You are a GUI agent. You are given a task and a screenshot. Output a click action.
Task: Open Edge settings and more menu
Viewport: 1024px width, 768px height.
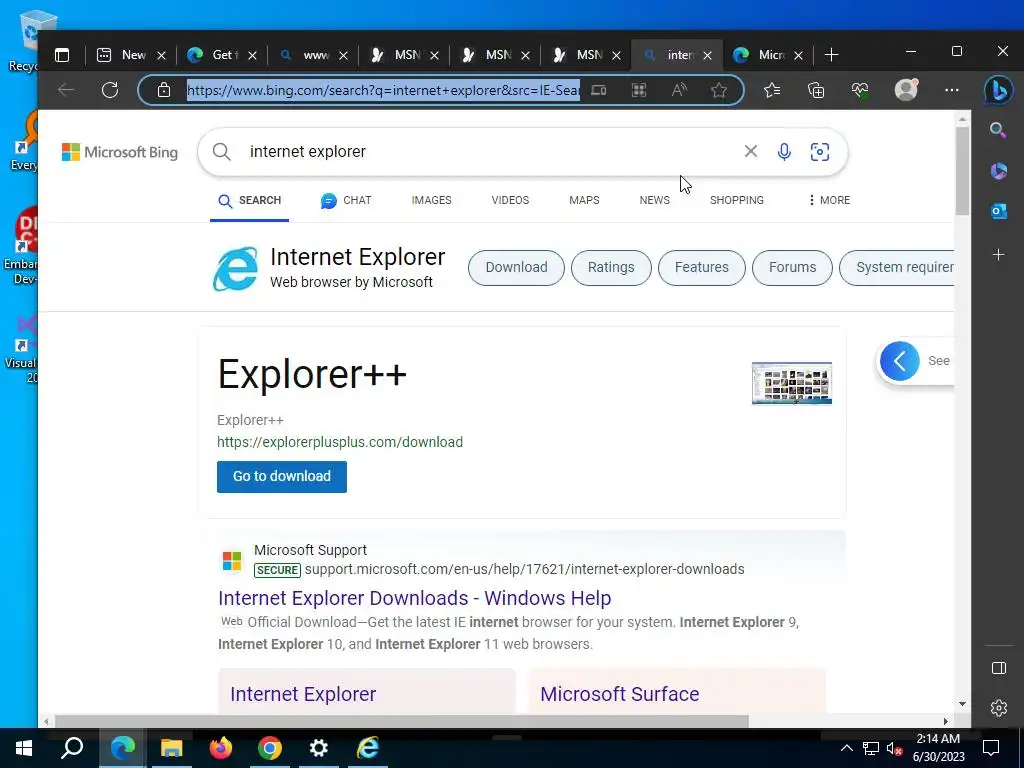coord(952,90)
